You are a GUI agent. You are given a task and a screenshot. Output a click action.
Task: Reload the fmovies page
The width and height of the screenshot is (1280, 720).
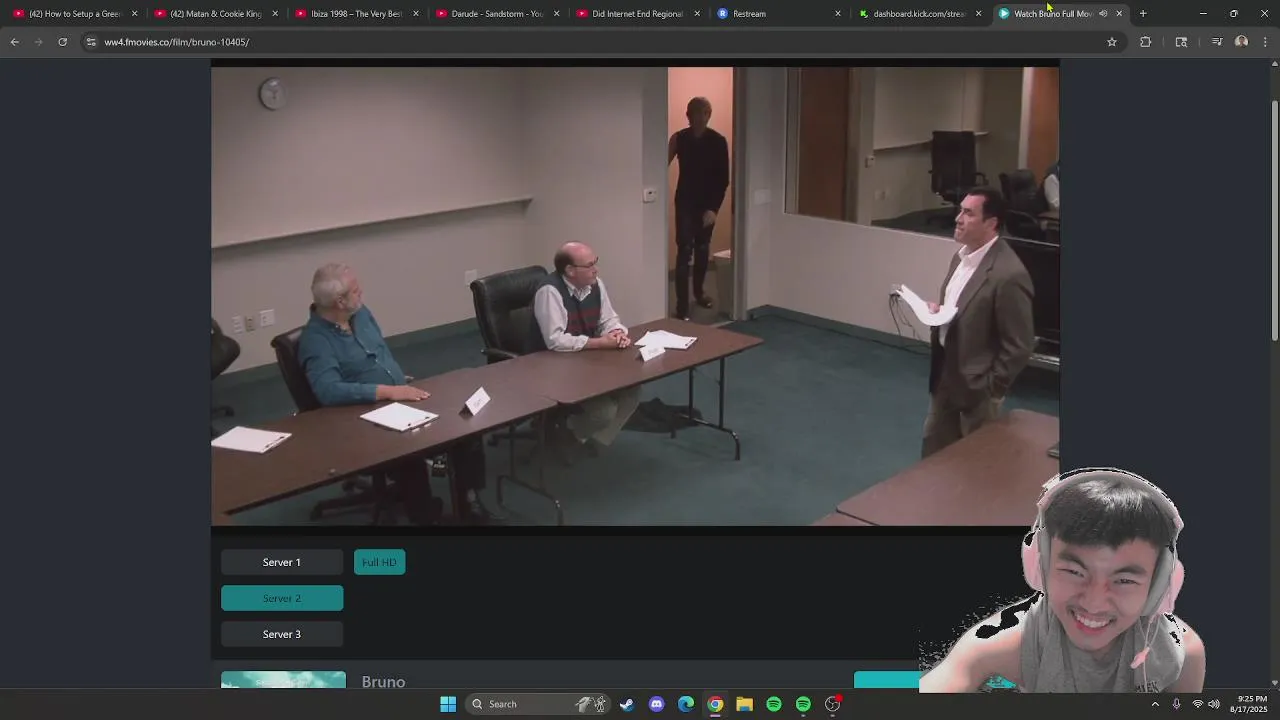coord(62,42)
